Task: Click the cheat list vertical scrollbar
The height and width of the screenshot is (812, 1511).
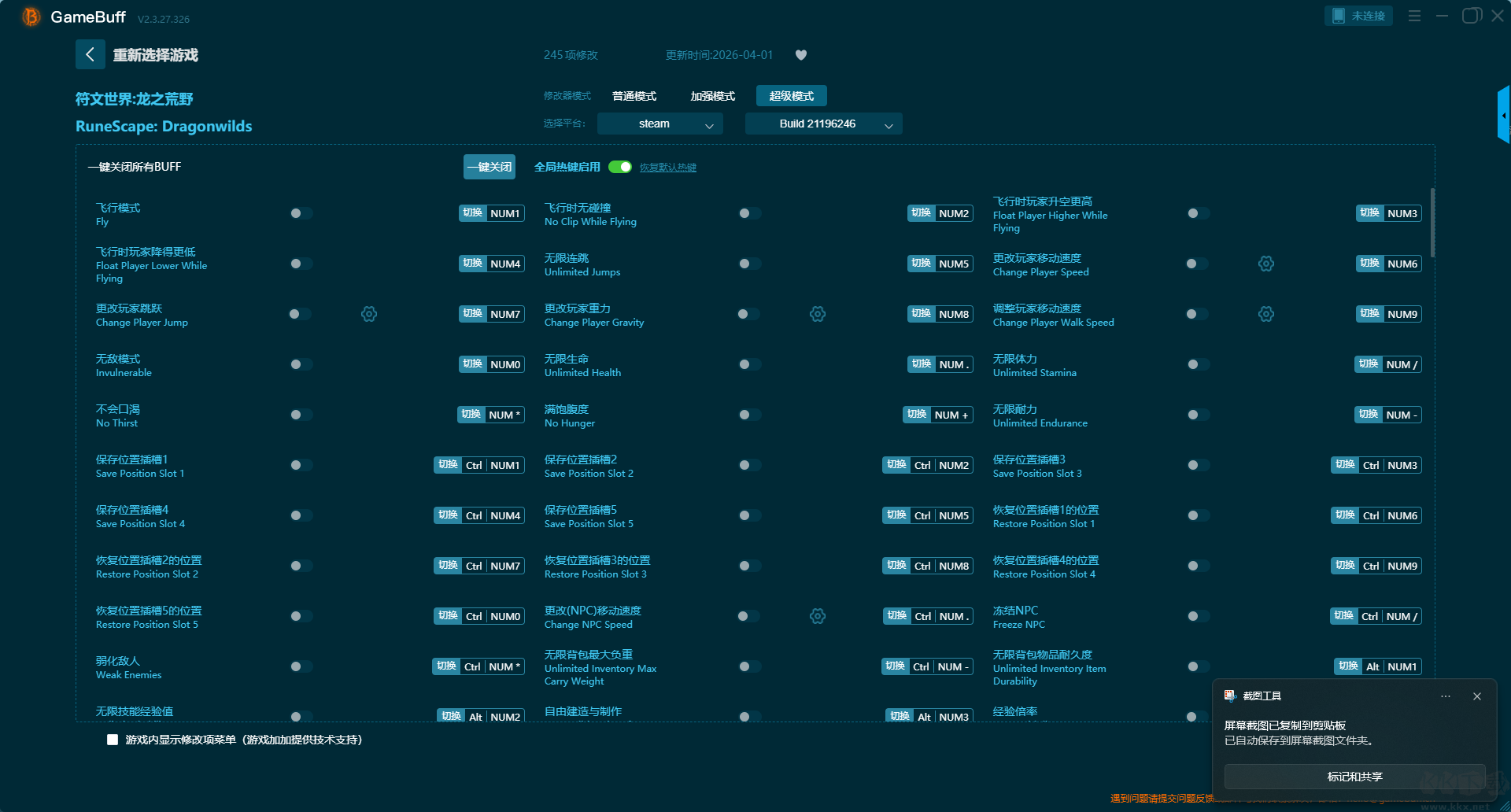Action: click(1432, 223)
